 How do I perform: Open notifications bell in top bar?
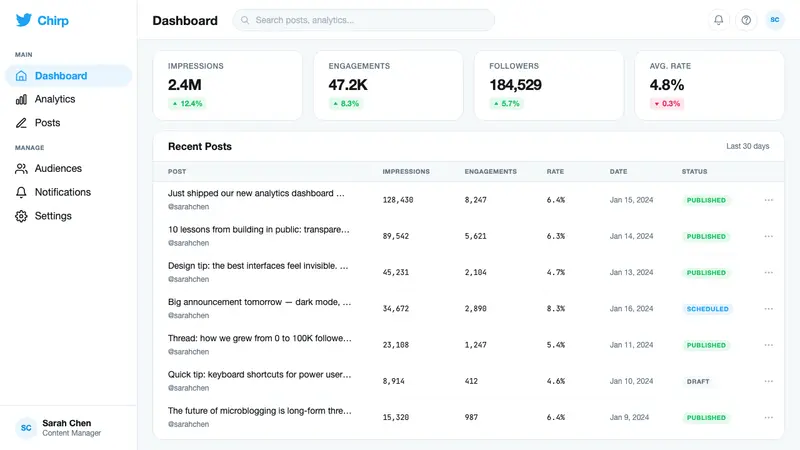pos(718,20)
